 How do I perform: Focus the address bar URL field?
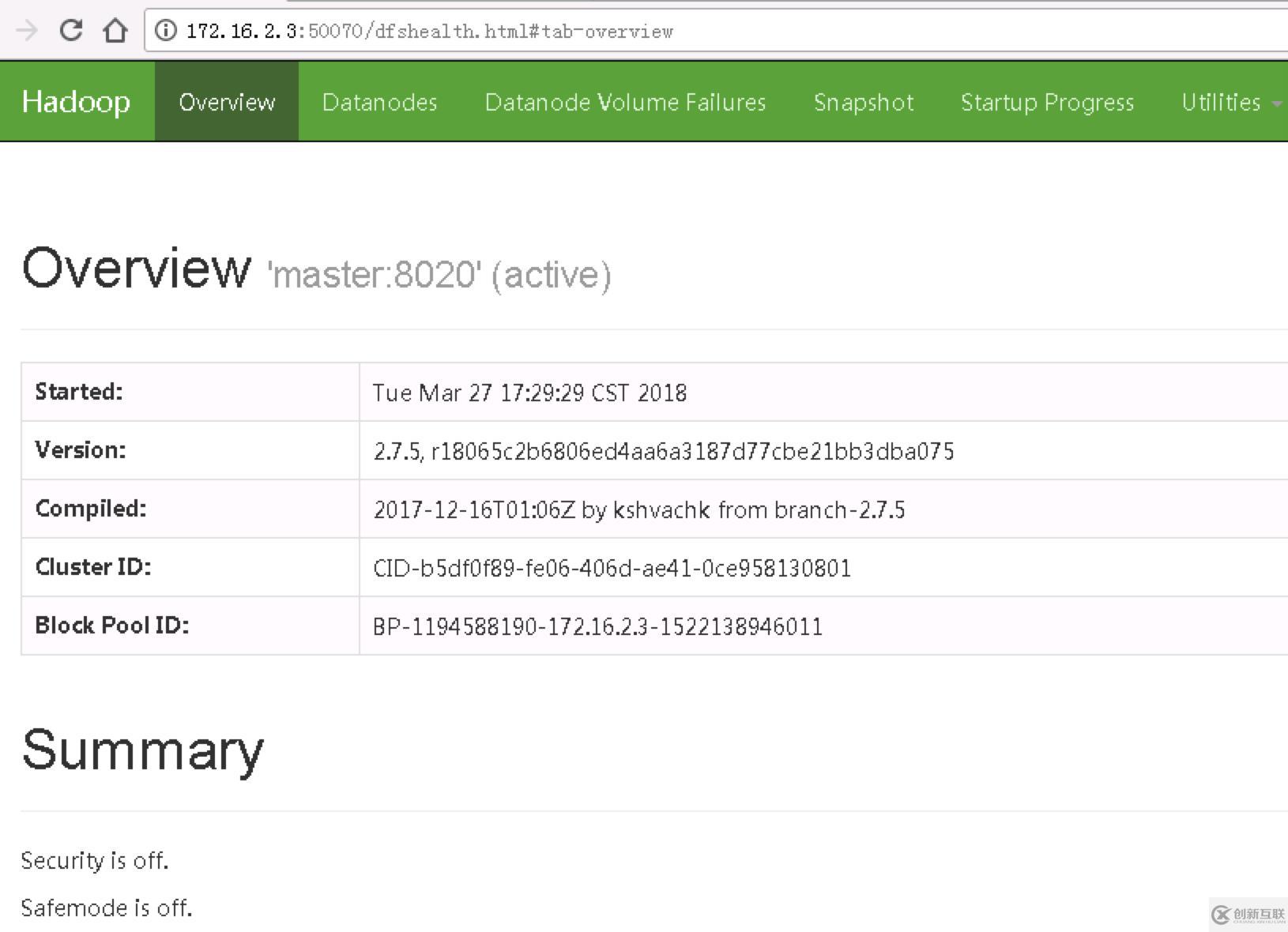tap(716, 31)
